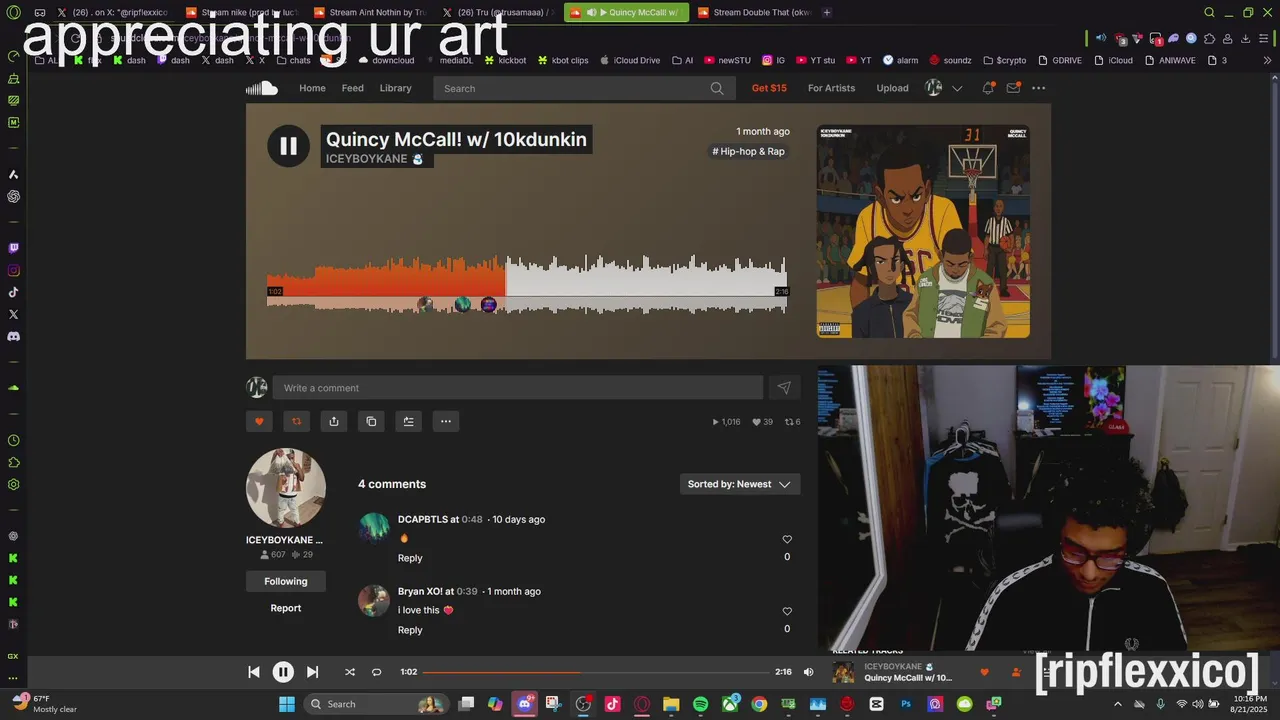Open the Sorted by: Newest dropdown
The image size is (1280, 720).
pos(739,484)
